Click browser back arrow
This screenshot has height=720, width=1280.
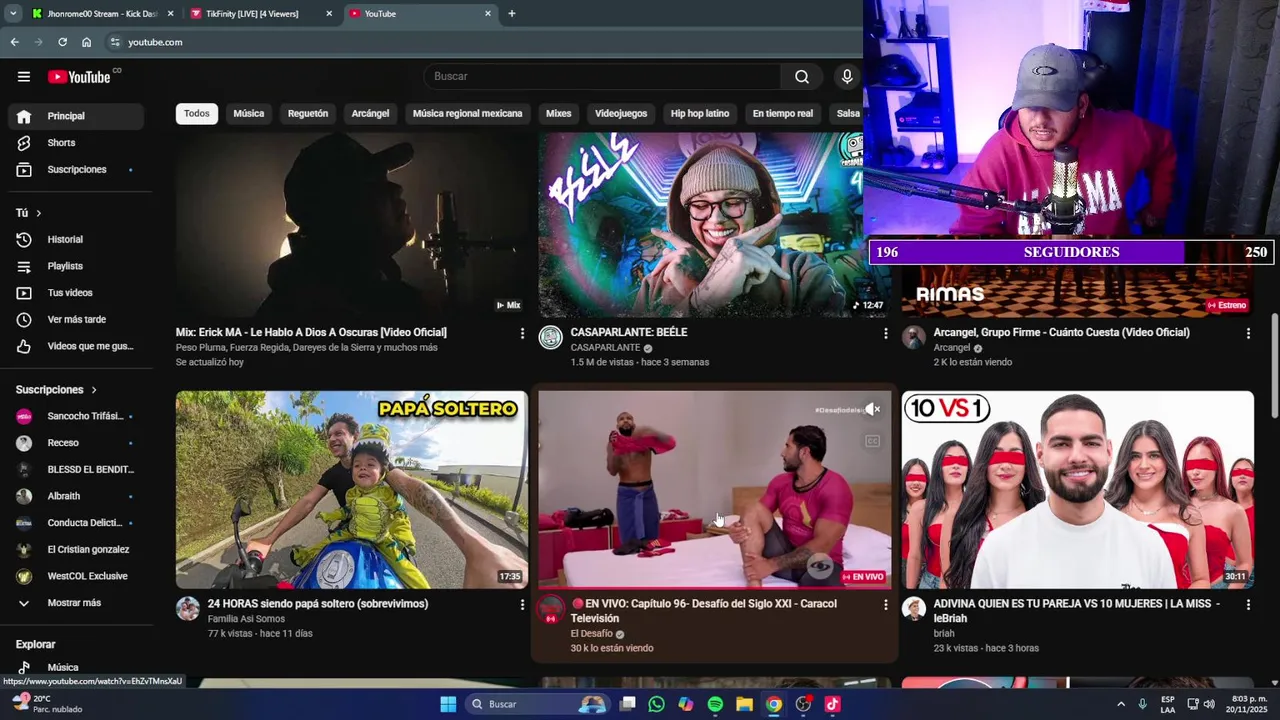click(x=14, y=42)
